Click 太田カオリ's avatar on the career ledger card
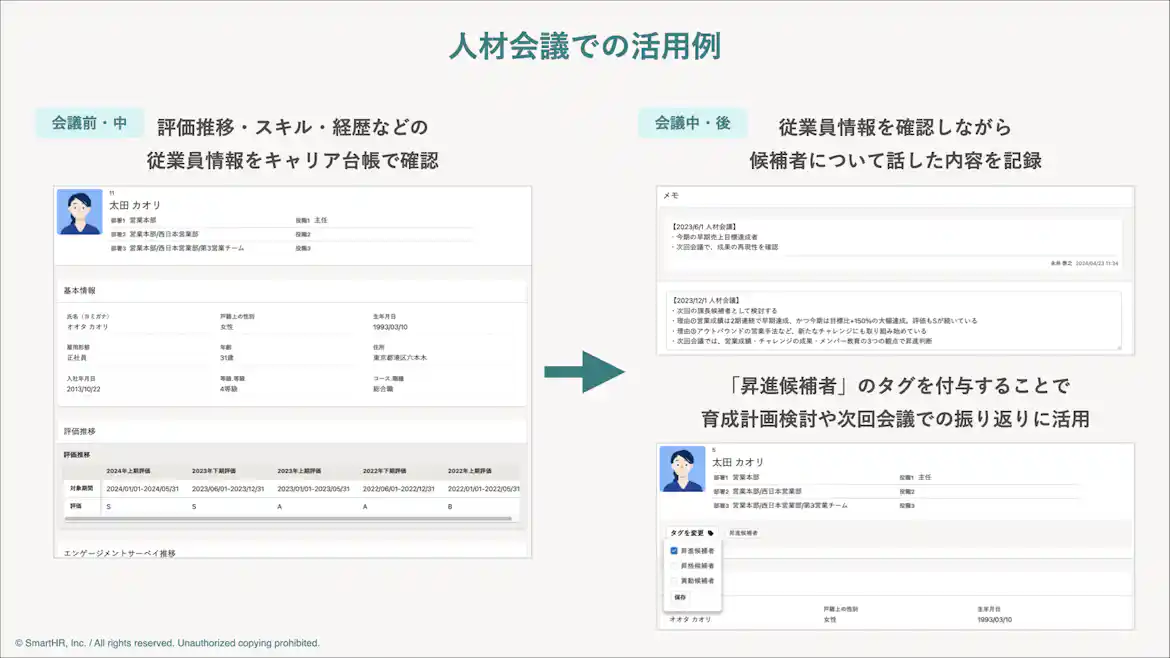 pyautogui.click(x=79, y=215)
